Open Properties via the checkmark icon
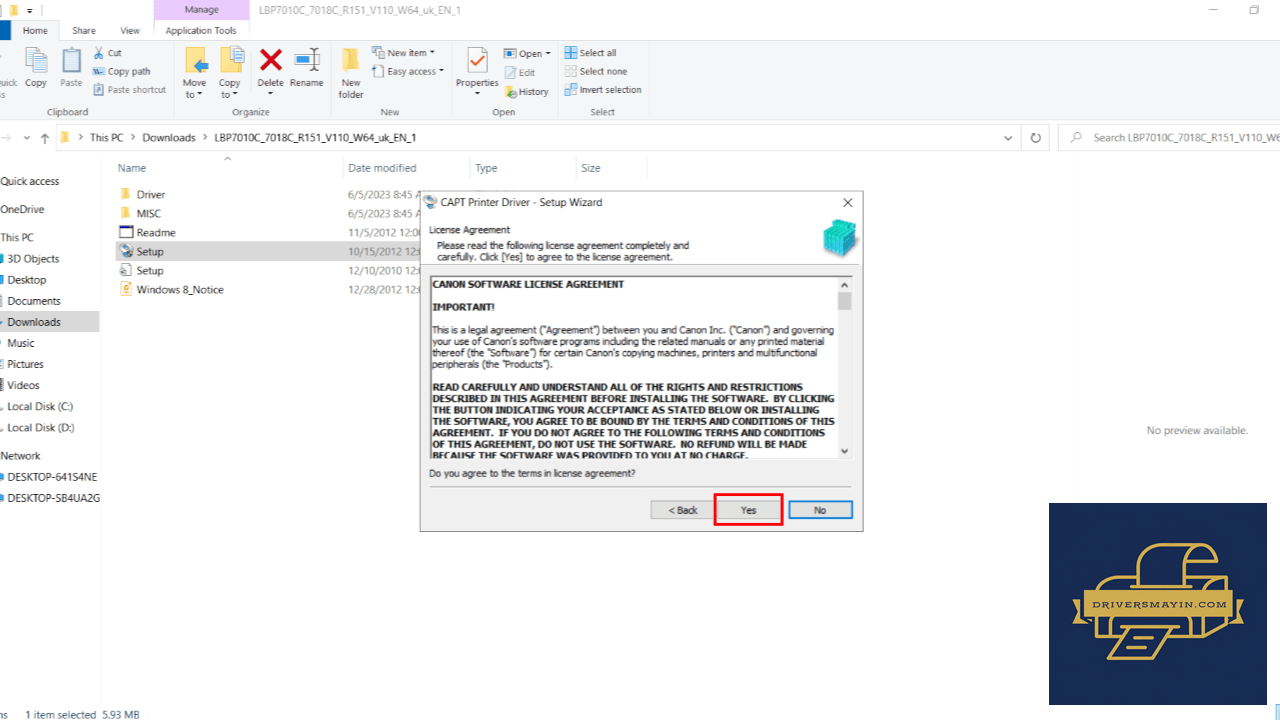 (x=477, y=60)
